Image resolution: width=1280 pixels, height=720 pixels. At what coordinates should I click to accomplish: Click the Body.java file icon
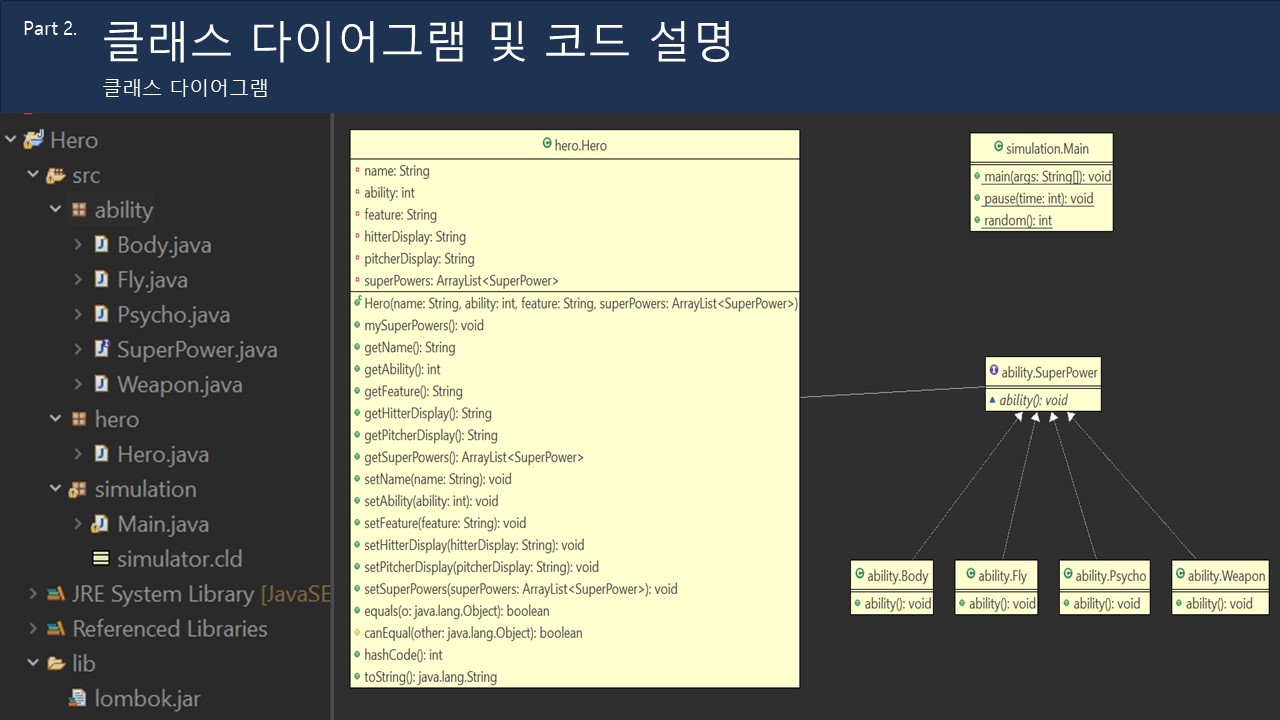click(101, 245)
